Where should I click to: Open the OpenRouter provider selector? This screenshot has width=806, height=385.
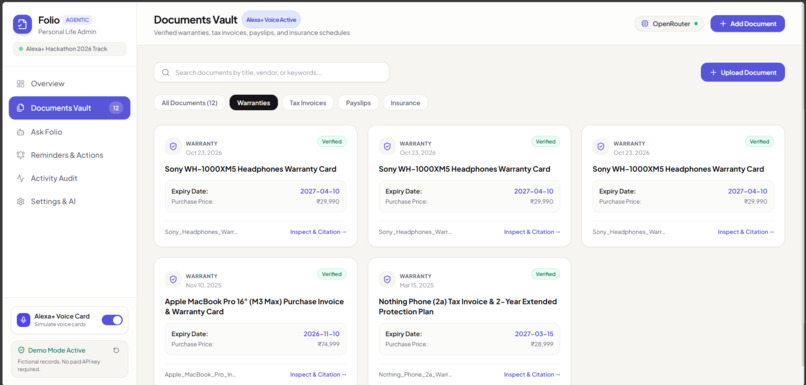click(669, 24)
